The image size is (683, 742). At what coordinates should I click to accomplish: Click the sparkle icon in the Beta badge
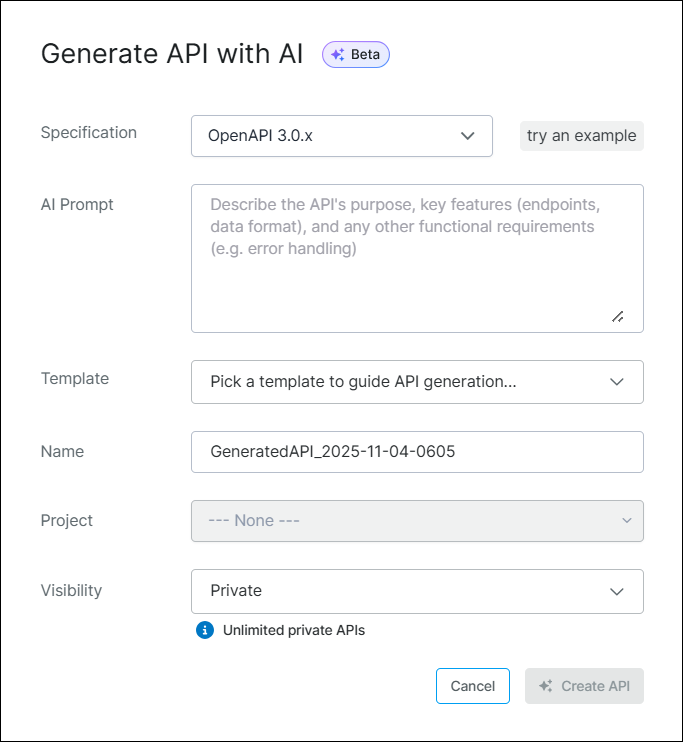338,55
